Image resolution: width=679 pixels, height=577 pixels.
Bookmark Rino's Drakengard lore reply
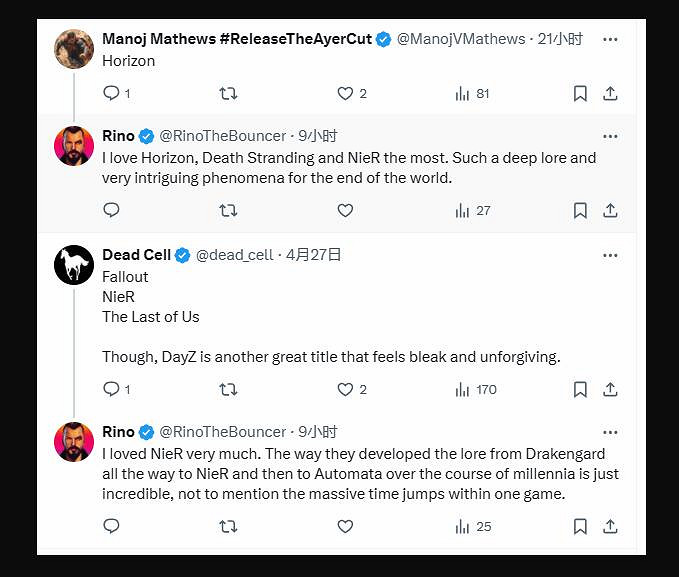pyautogui.click(x=580, y=526)
